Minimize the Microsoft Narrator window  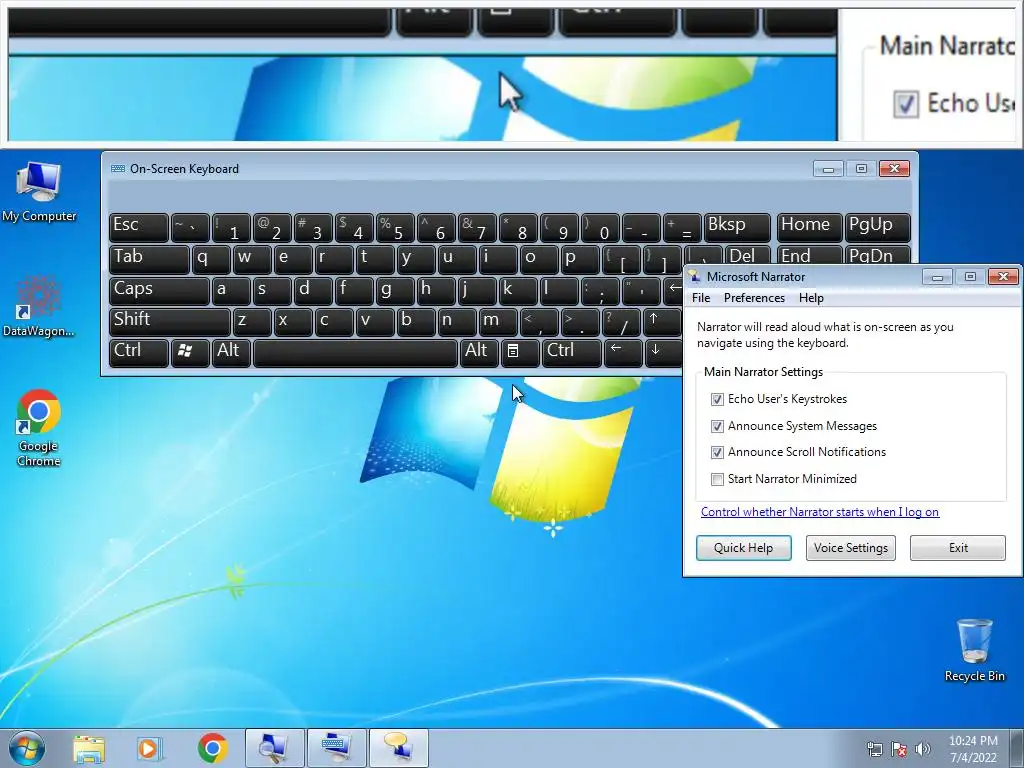point(937,277)
